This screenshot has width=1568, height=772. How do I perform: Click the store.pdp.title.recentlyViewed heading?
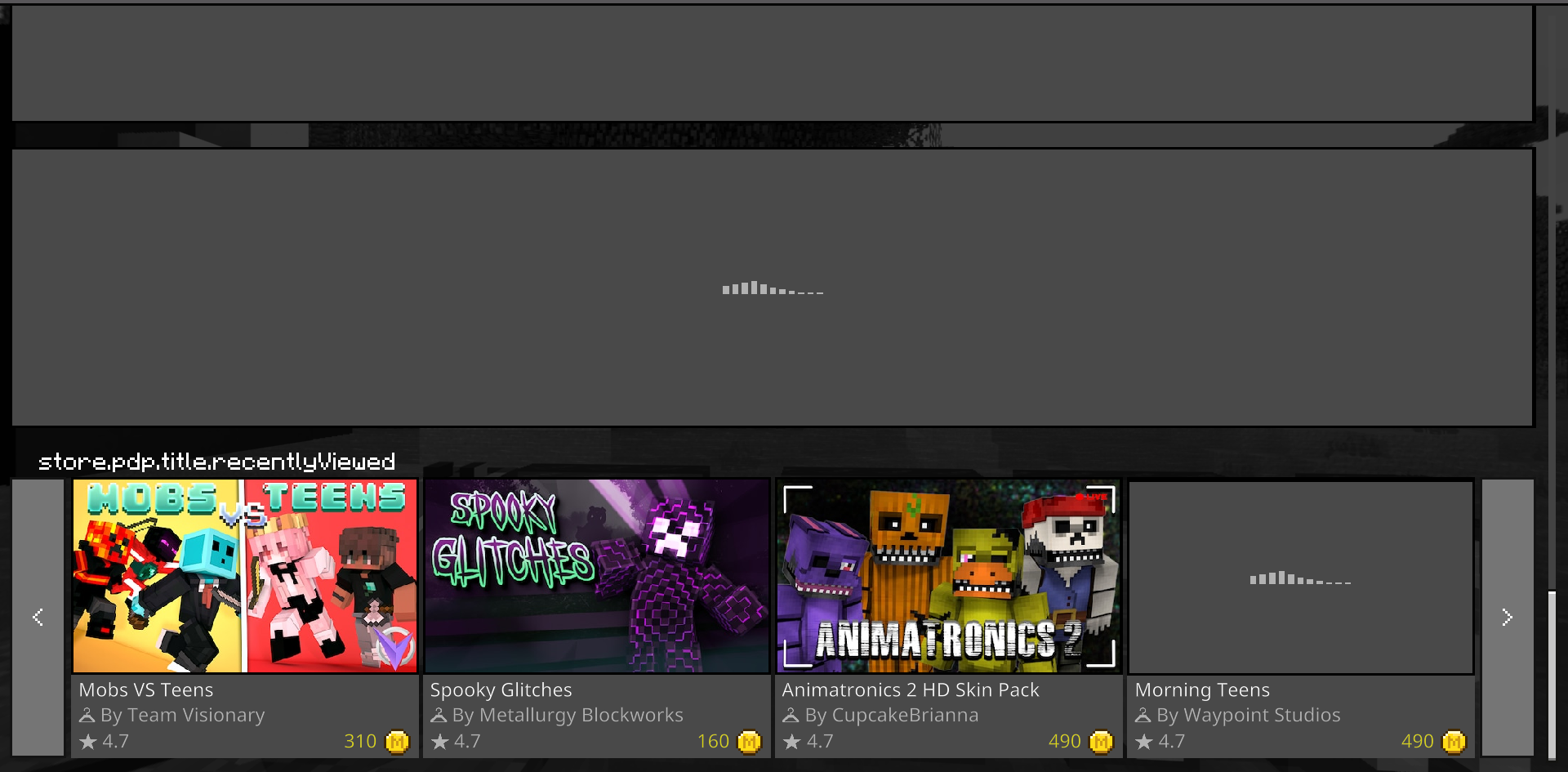point(217,462)
